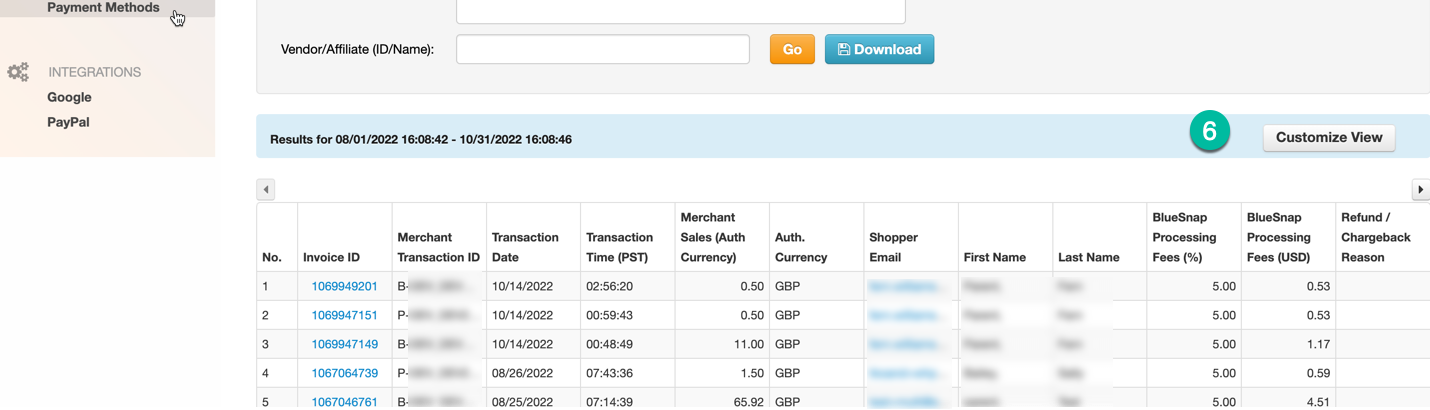
Task: Click the Invoice ID column header
Action: [x=331, y=257]
